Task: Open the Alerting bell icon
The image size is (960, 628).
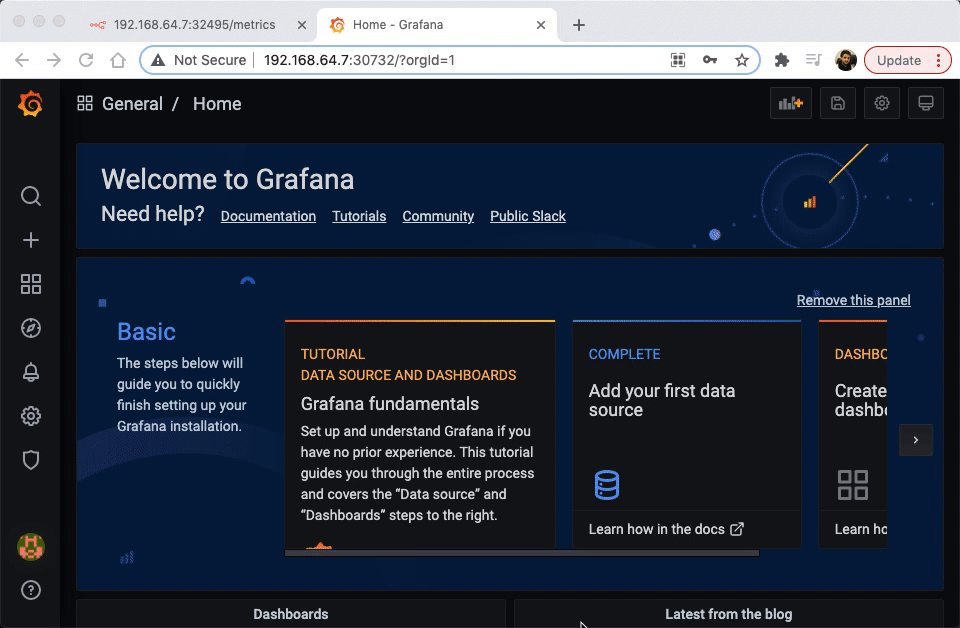Action: point(31,372)
